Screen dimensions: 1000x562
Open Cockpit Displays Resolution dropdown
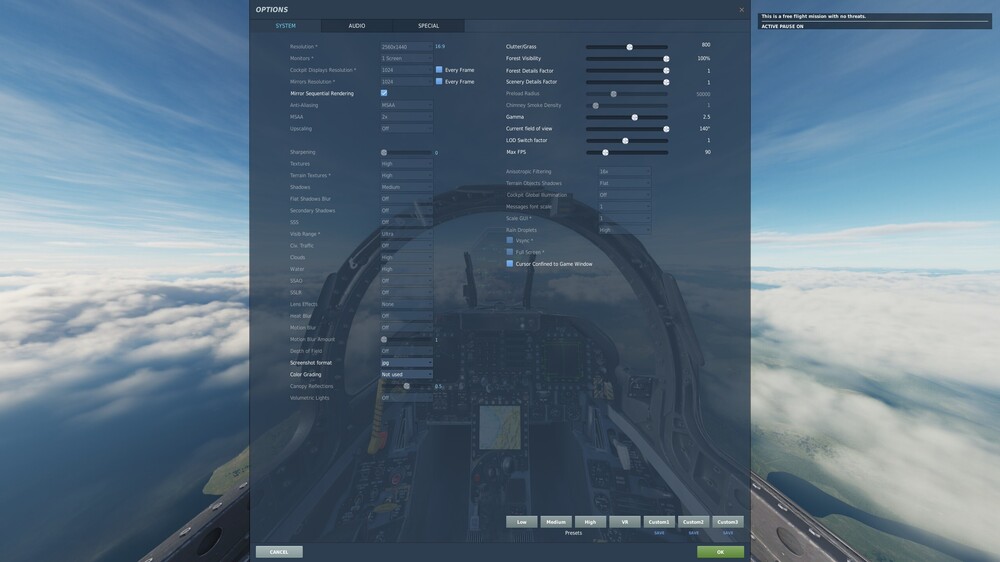coord(406,70)
